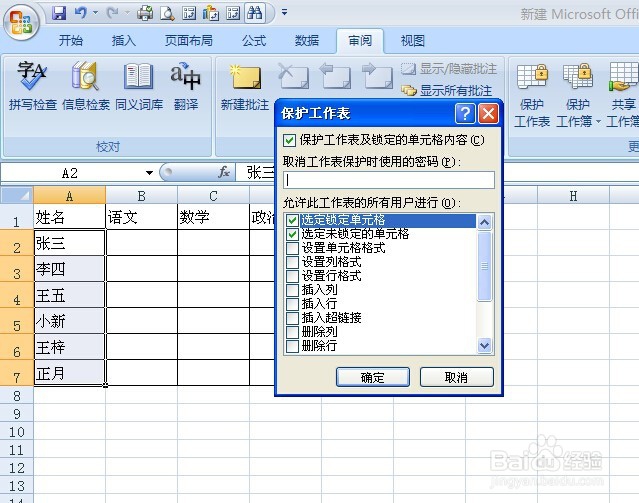Check the 插入行 permission
This screenshot has height=503, width=639.
292,304
